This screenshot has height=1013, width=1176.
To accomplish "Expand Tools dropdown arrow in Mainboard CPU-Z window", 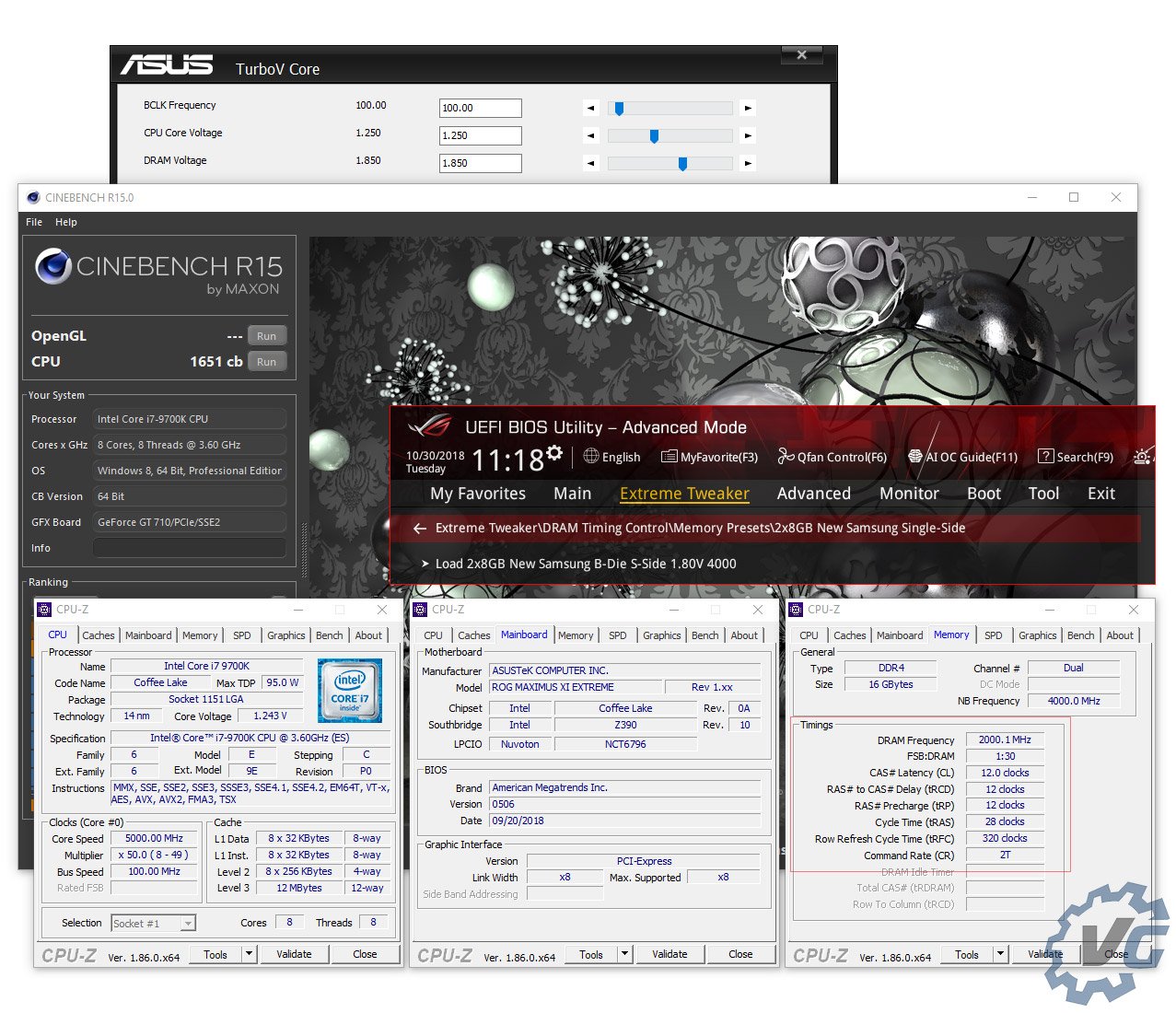I will click(x=625, y=954).
